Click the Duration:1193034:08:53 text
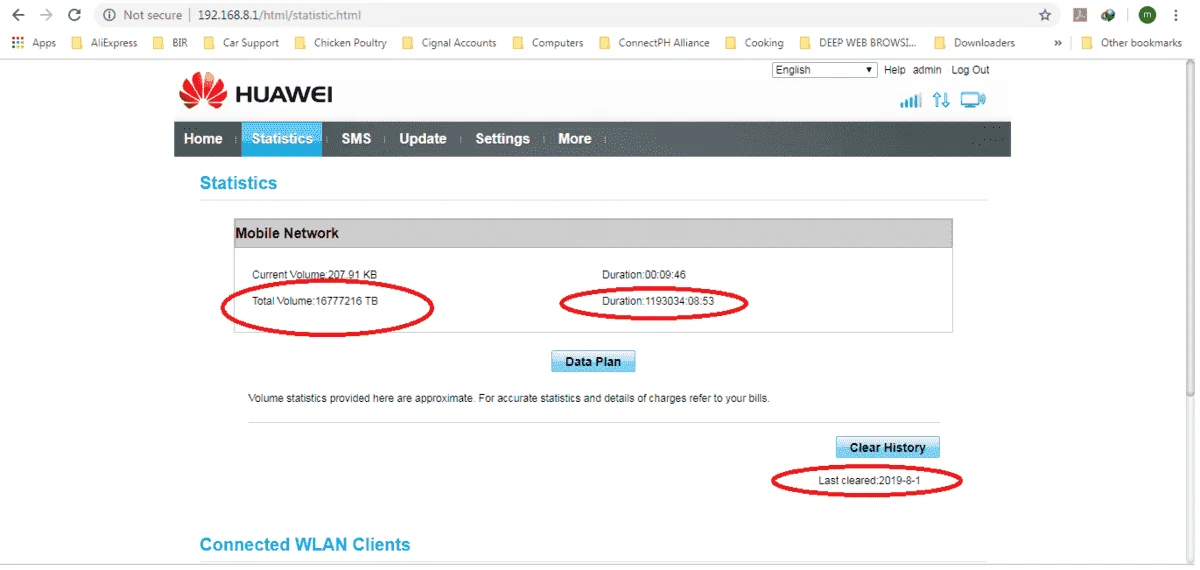1200x570 pixels. click(658, 301)
